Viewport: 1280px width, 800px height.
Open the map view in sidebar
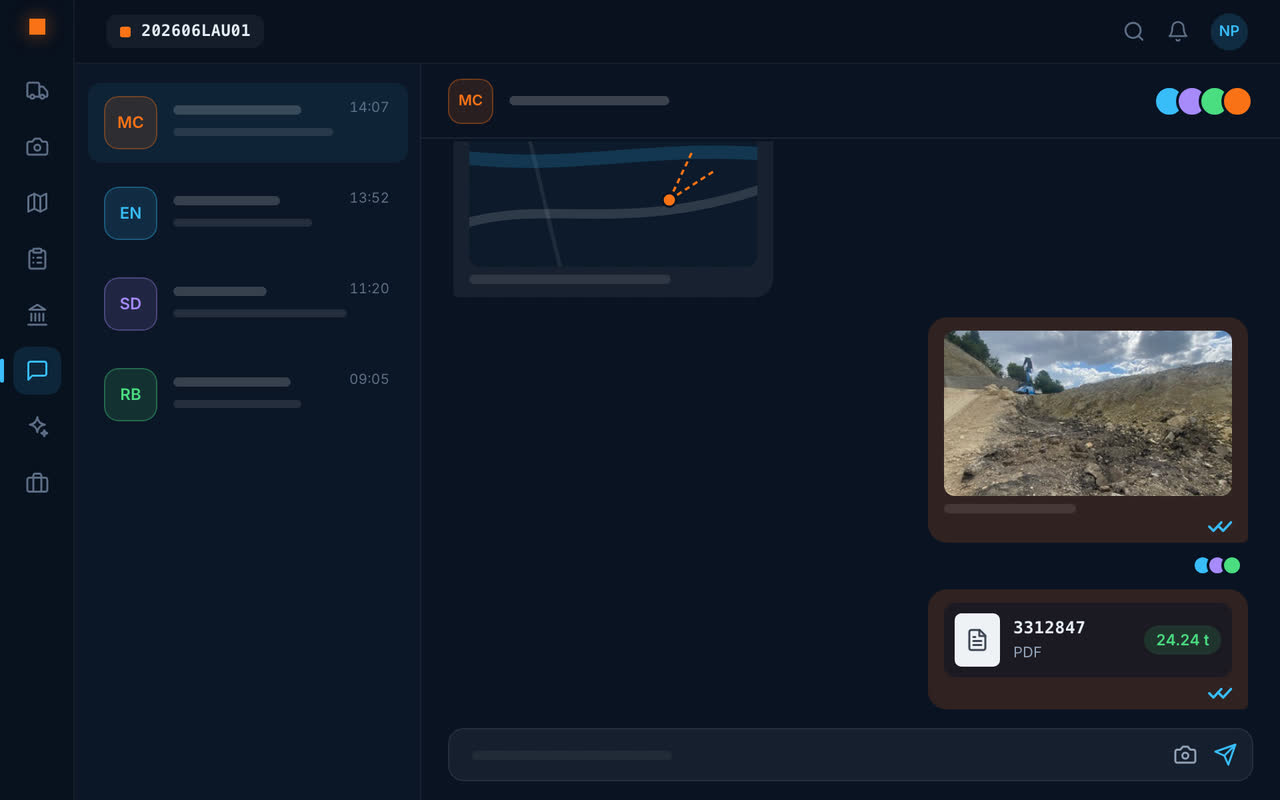point(37,203)
